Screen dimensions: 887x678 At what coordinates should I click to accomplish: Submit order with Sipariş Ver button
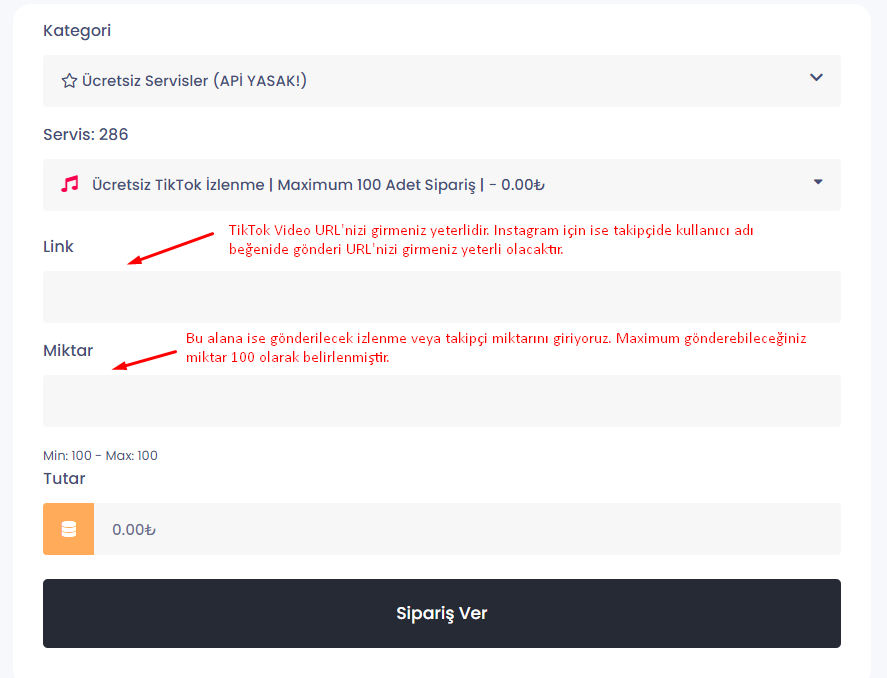(442, 613)
